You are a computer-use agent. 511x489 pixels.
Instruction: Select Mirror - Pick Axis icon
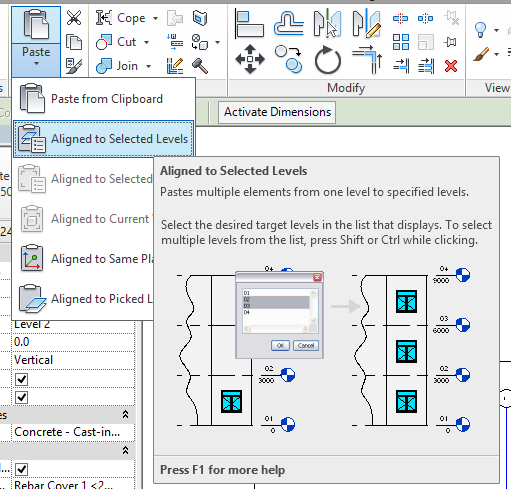tap(327, 23)
